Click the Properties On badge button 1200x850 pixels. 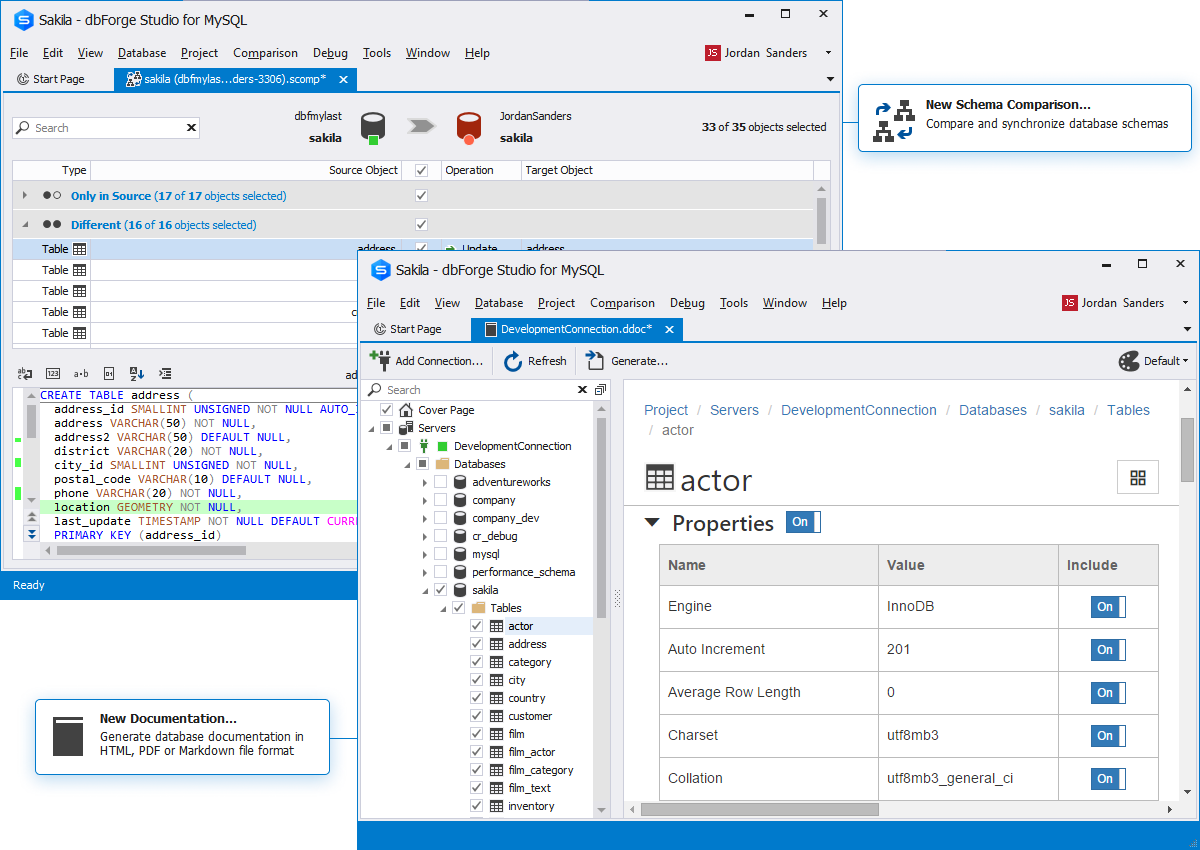coord(803,522)
